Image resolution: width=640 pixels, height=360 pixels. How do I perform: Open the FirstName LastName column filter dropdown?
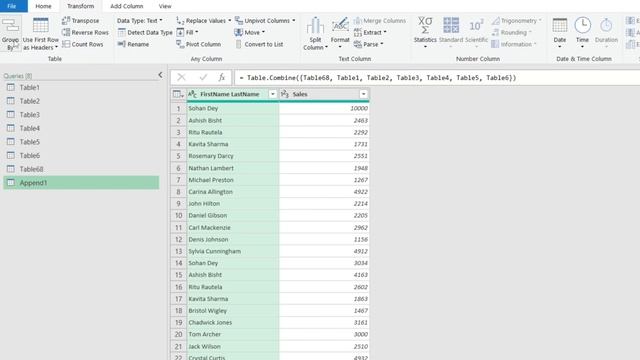click(x=272, y=94)
